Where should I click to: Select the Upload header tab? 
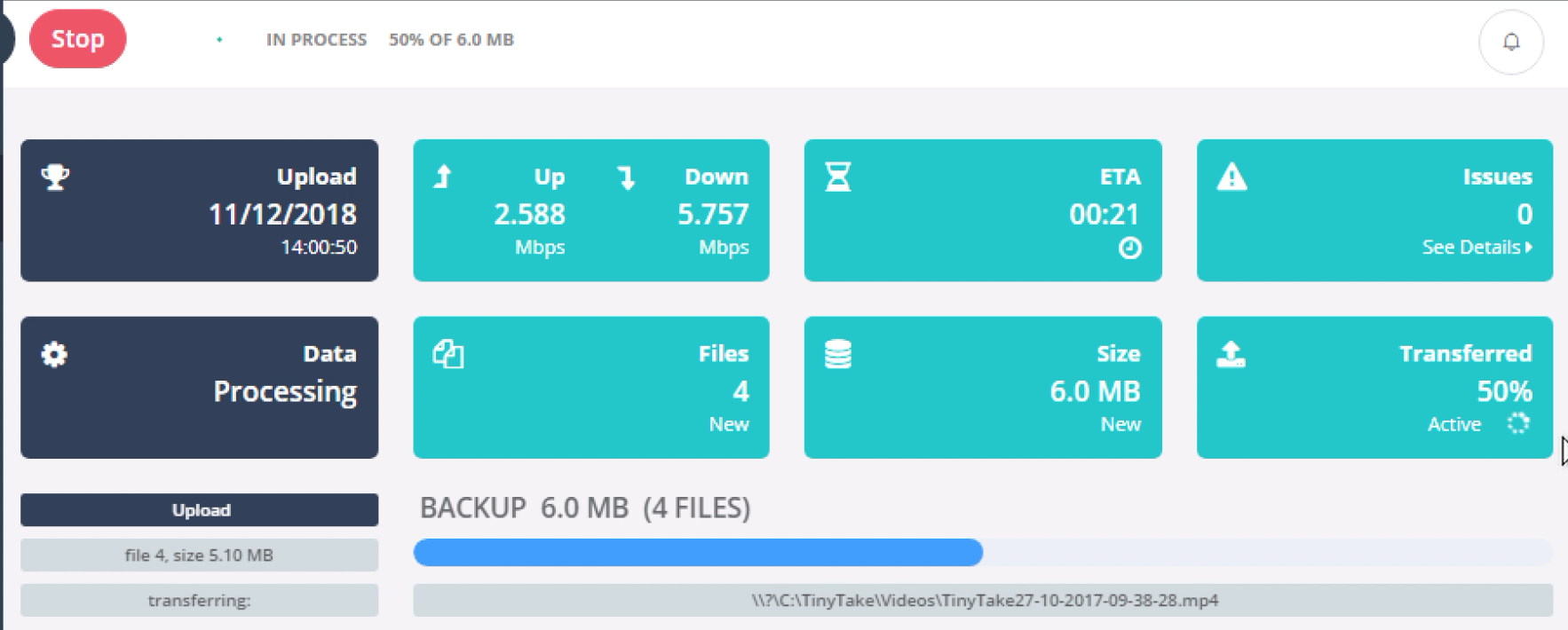pyautogui.click(x=200, y=510)
